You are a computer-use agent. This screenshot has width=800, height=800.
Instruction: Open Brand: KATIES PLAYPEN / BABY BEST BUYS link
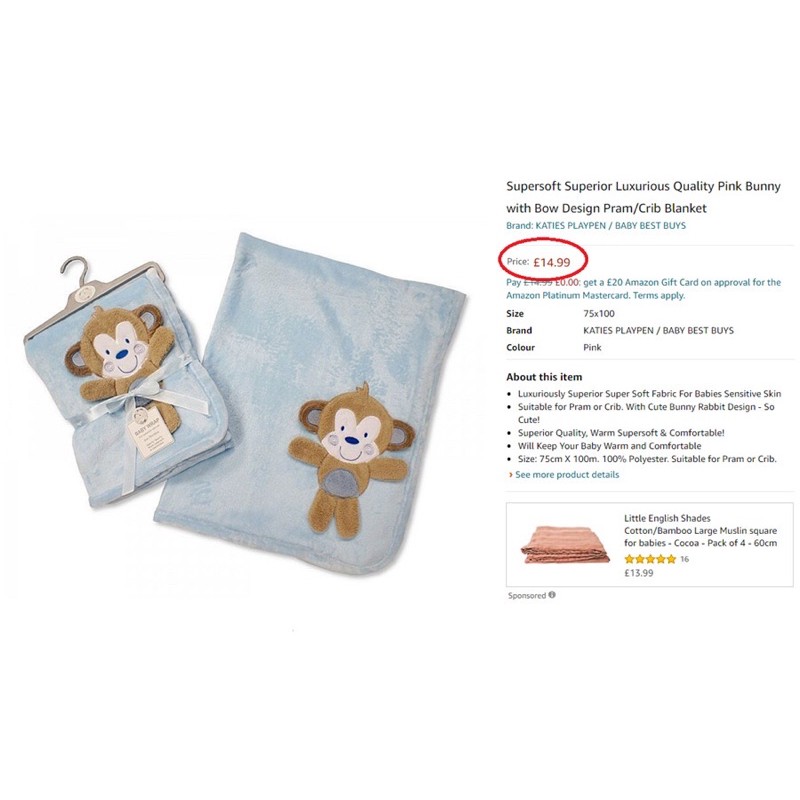coord(596,226)
